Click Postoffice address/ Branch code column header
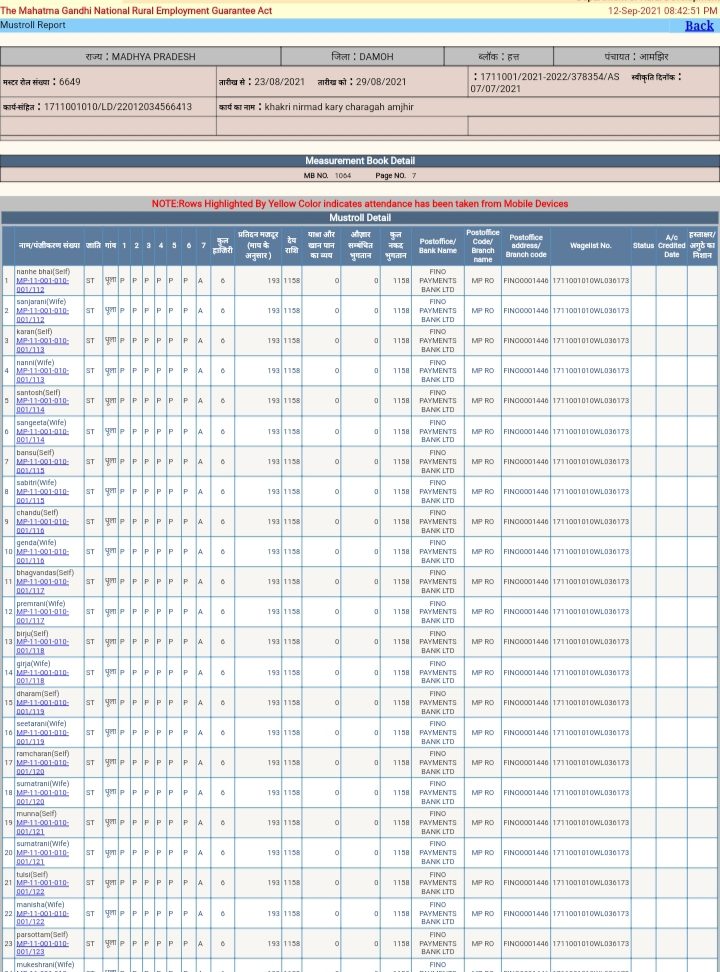Viewport: 720px width, 972px height. point(526,245)
